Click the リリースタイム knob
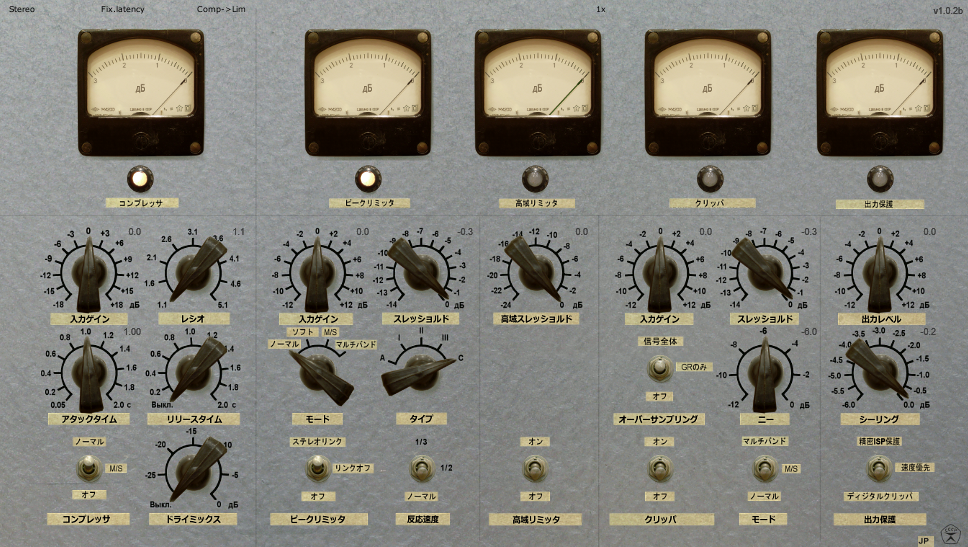This screenshot has height=547, width=968. coord(193,372)
